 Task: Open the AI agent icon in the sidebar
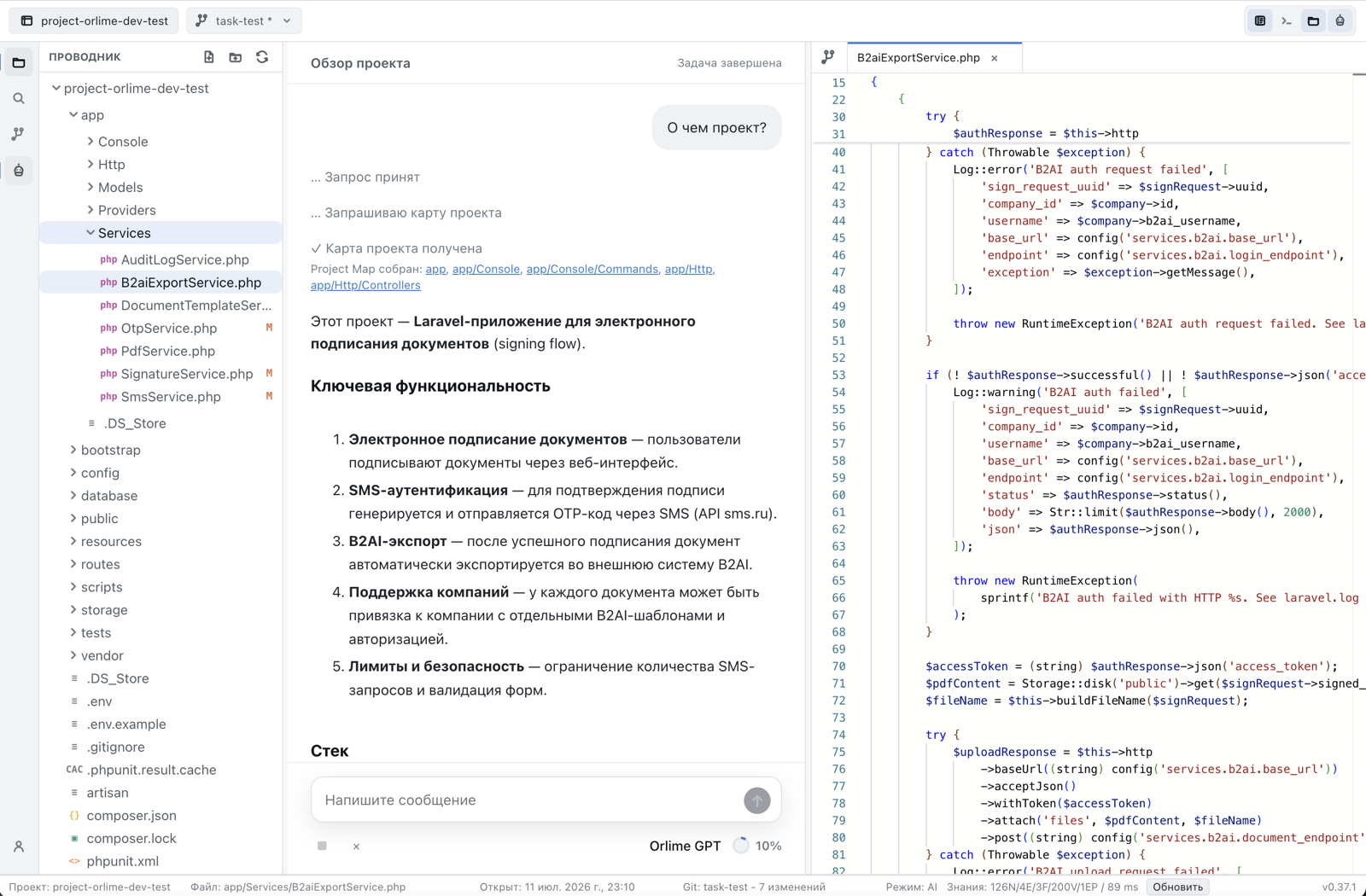(x=19, y=171)
